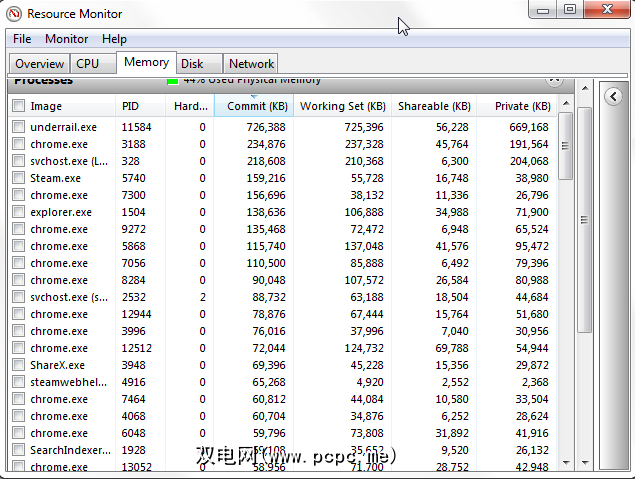Click the outer pane scrollbar thumb

click(x=584, y=220)
